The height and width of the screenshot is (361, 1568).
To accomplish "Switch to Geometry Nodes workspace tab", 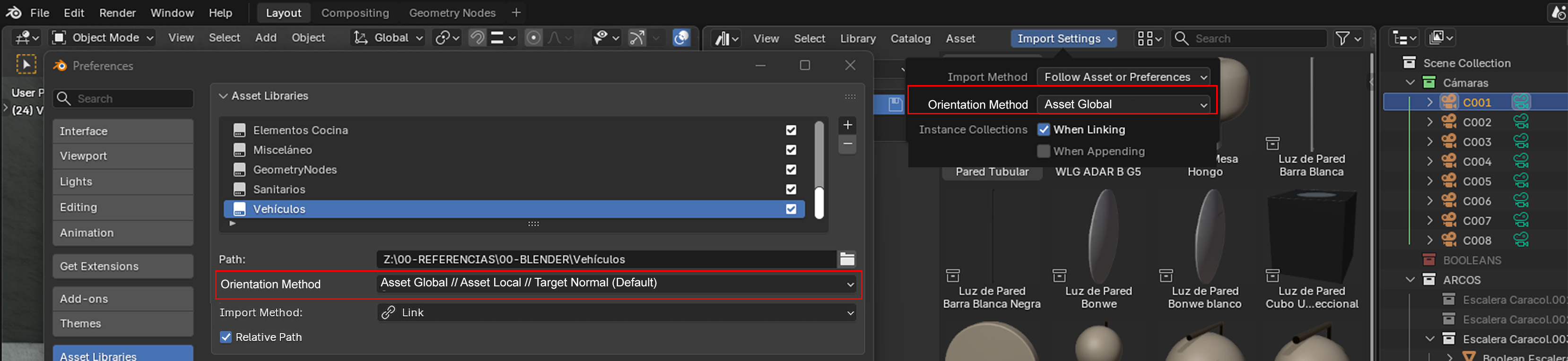I will (452, 13).
